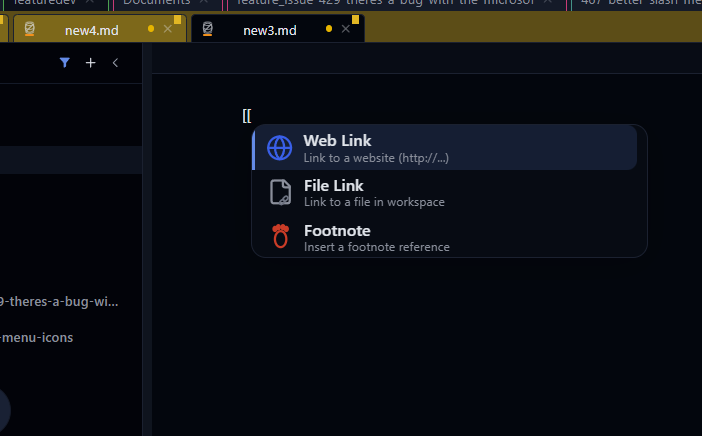The image size is (702, 436).
Task: Click the red footnote icon
Action: tap(281, 236)
